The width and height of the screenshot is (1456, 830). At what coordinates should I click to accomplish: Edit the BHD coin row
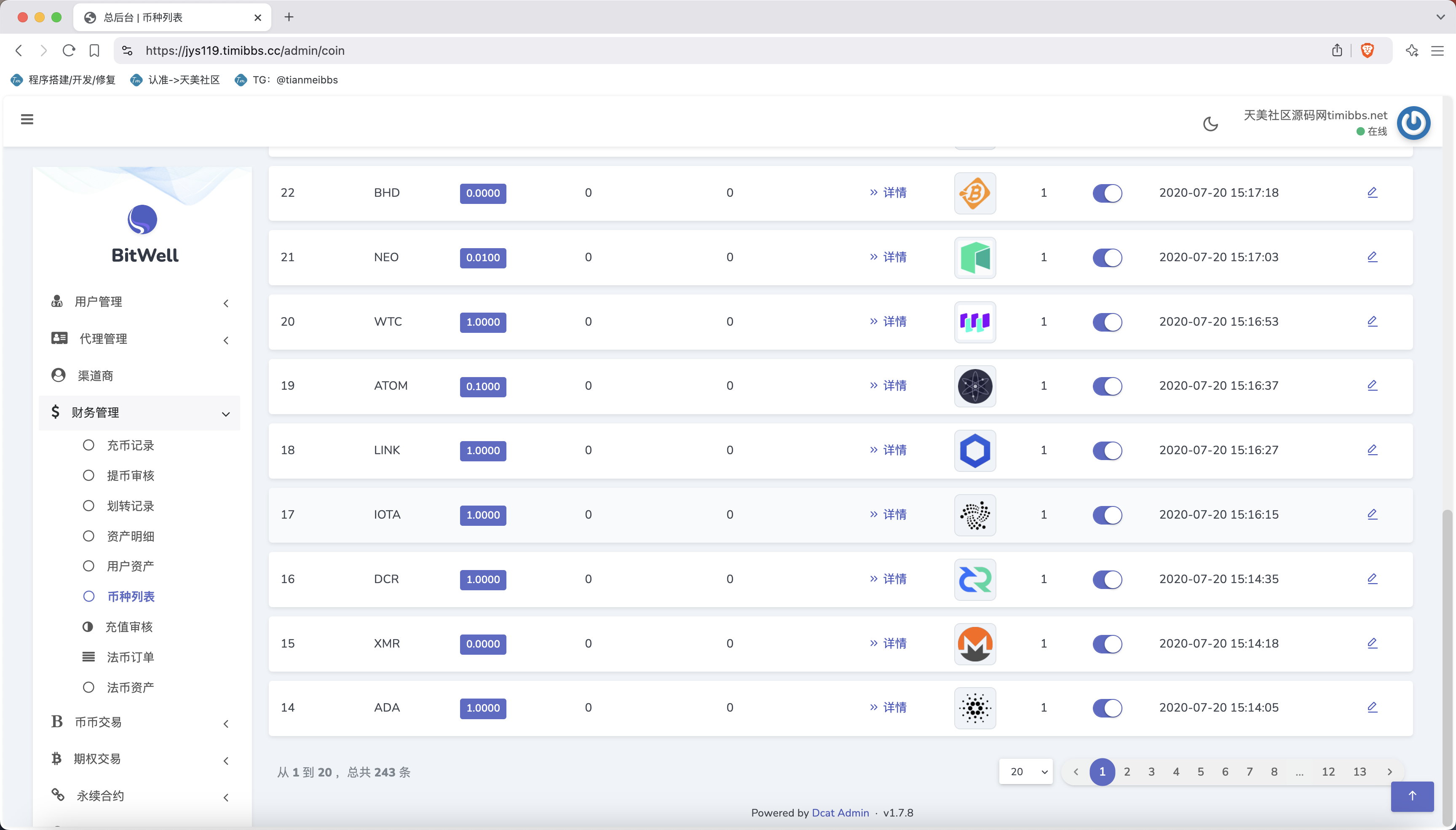(x=1372, y=193)
